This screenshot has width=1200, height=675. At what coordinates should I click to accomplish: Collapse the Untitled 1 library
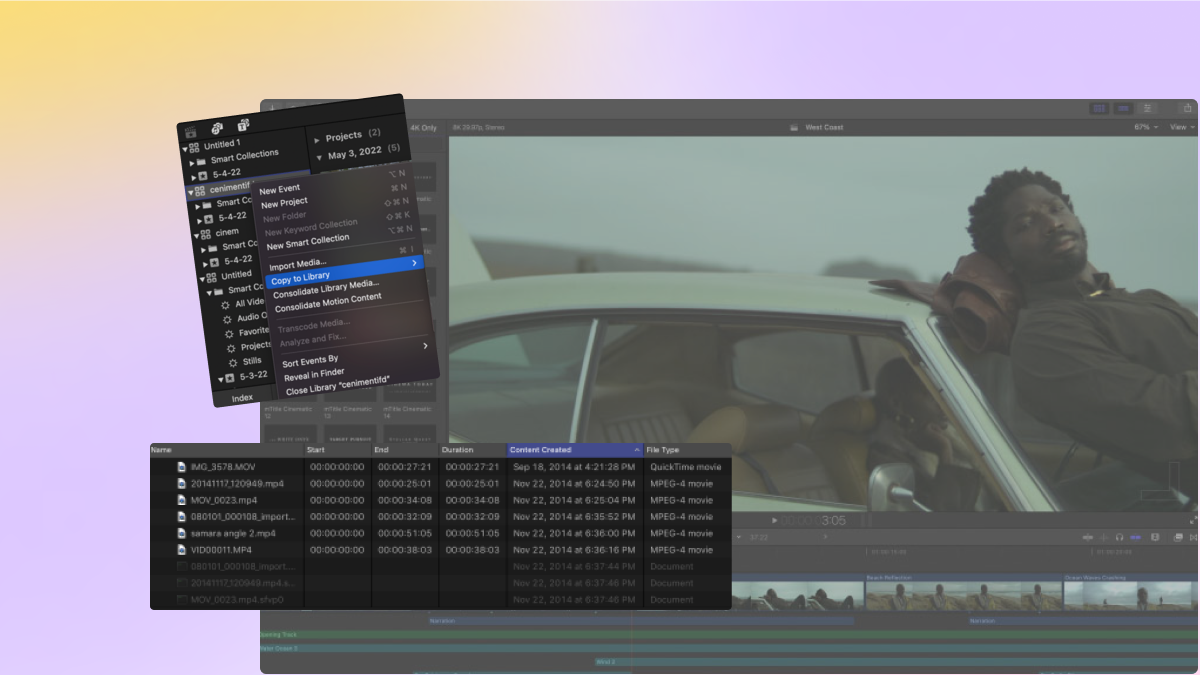click(185, 149)
